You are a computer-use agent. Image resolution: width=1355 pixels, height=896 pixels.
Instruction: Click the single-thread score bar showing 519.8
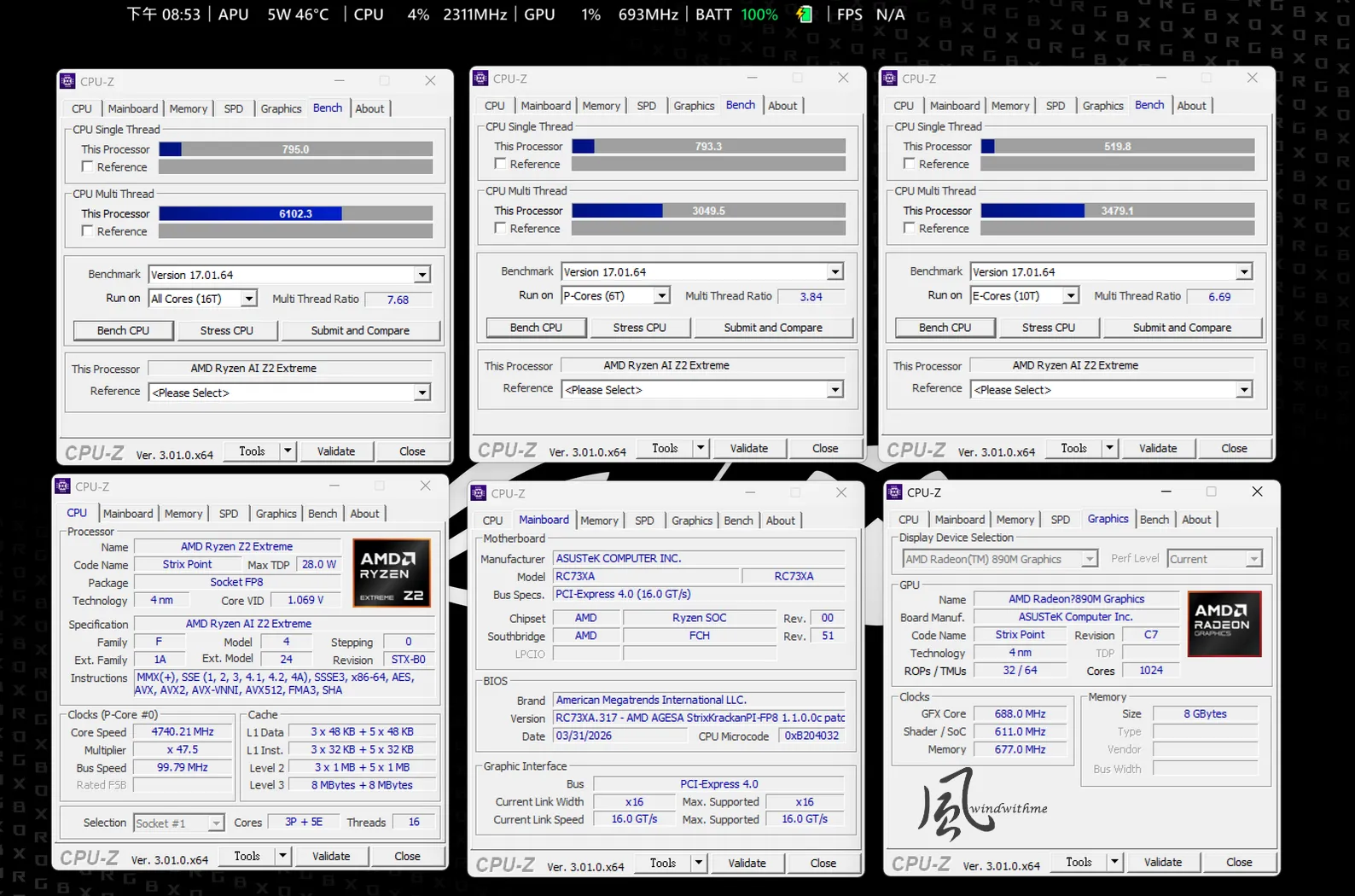(x=1118, y=146)
